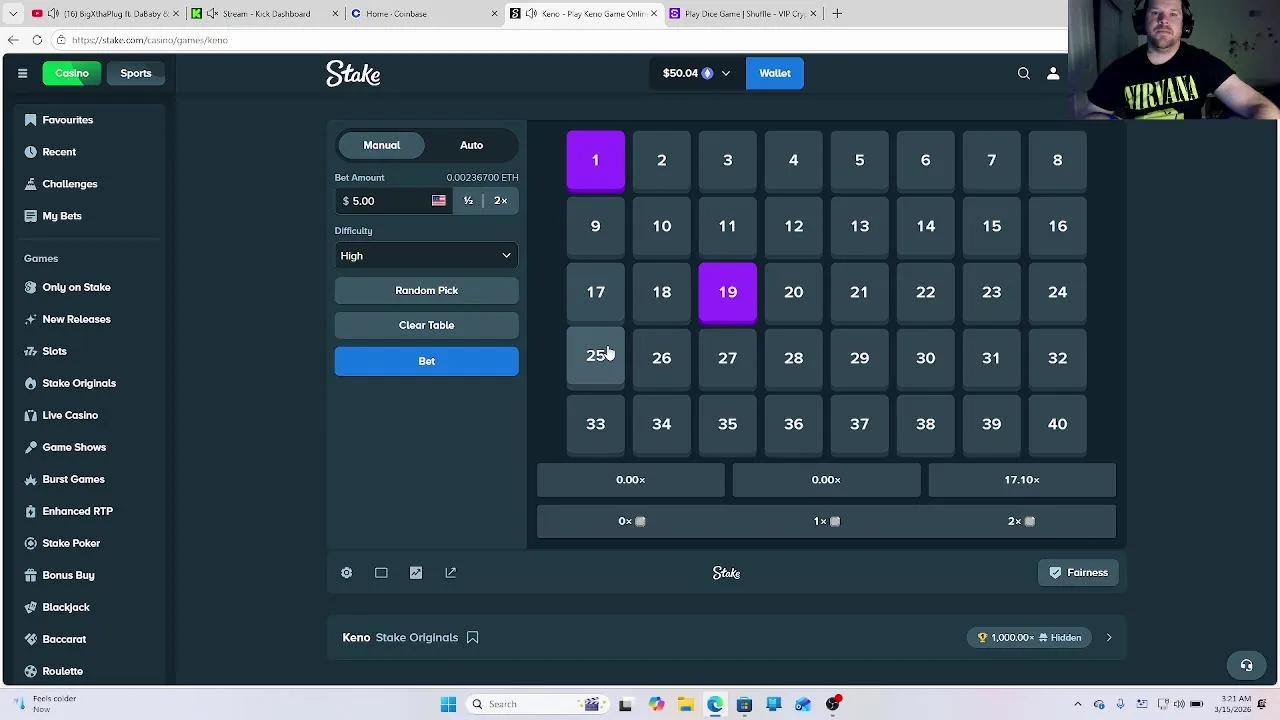This screenshot has height=720, width=1280.
Task: Go back with the browser back arrow
Action: pos(13,40)
